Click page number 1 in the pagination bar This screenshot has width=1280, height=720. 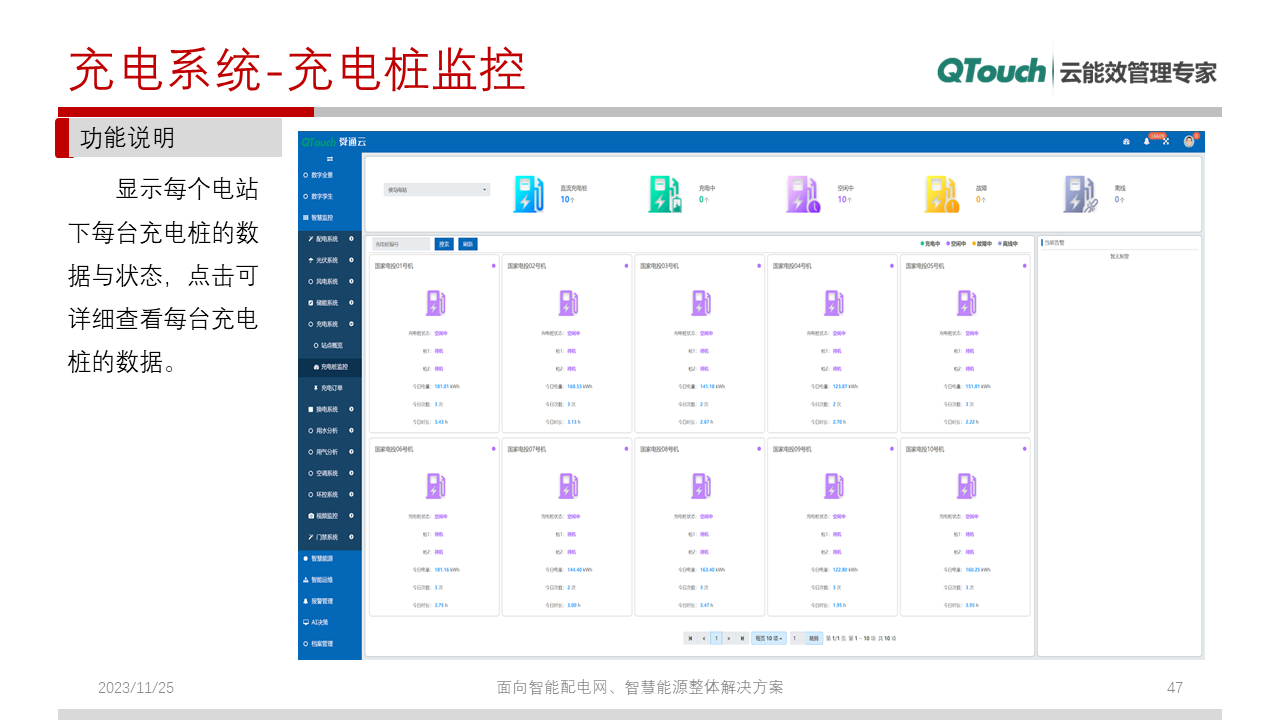pyautogui.click(x=716, y=638)
